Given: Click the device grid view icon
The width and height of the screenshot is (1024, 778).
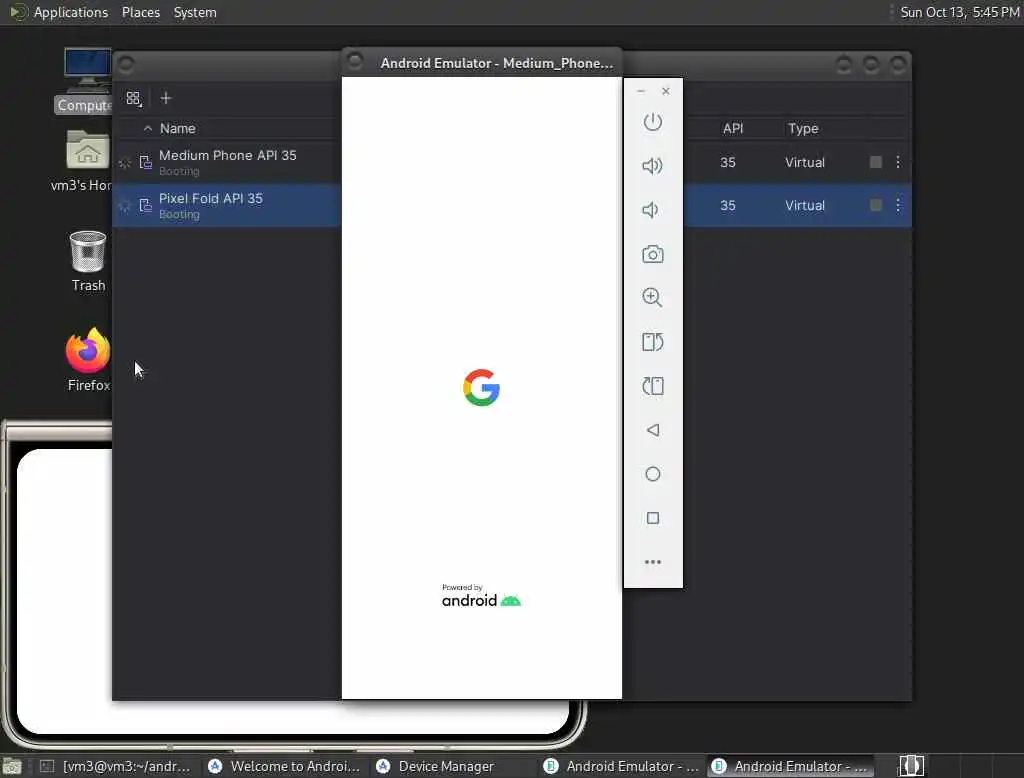Looking at the screenshot, I should 134,99.
